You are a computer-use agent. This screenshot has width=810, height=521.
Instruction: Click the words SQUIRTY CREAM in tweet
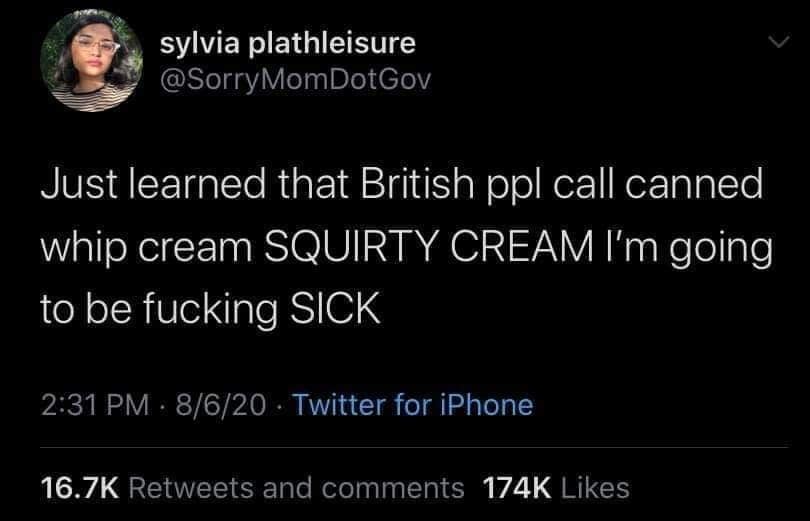coord(429,246)
